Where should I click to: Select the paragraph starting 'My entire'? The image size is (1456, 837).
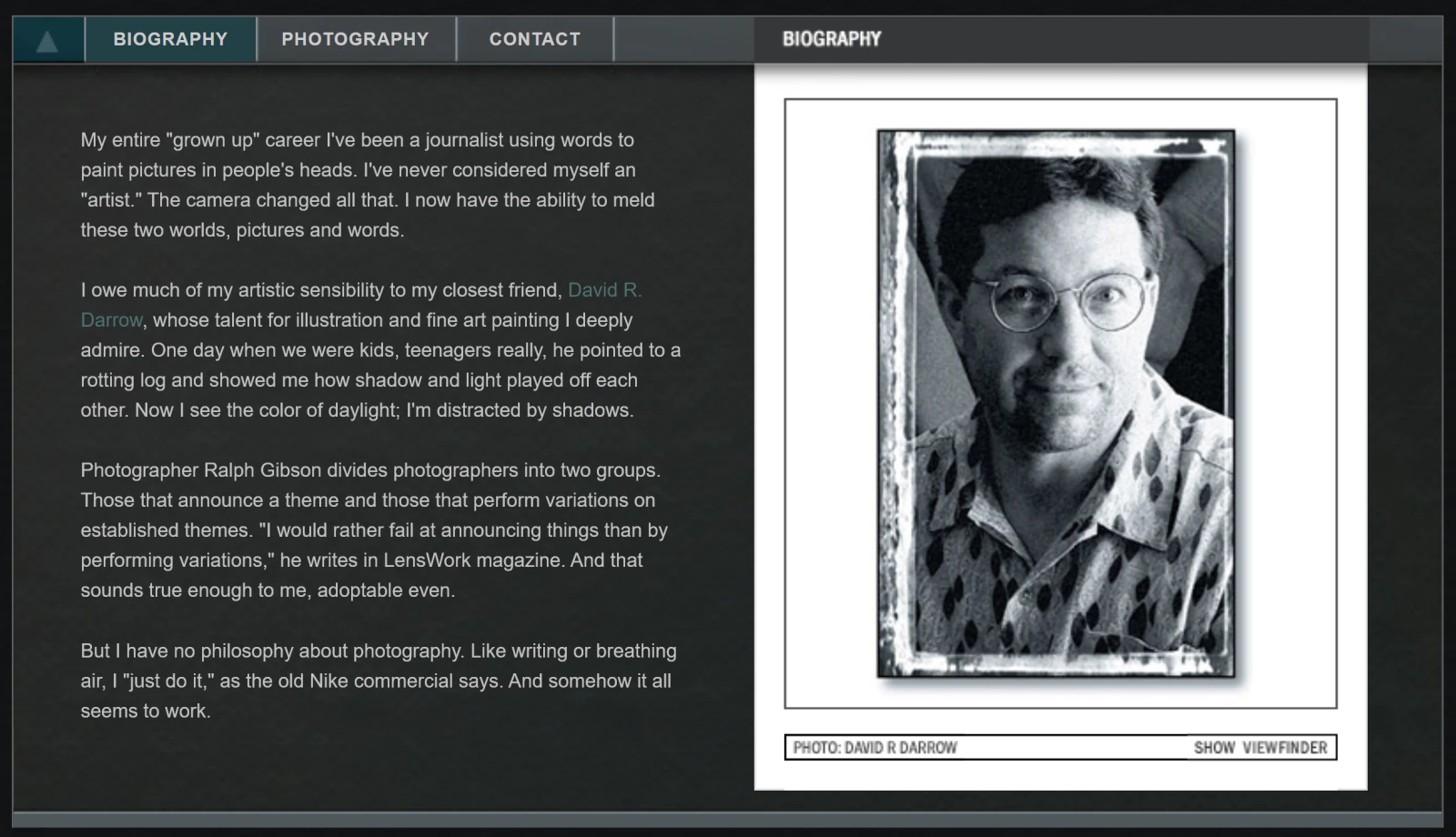(368, 185)
